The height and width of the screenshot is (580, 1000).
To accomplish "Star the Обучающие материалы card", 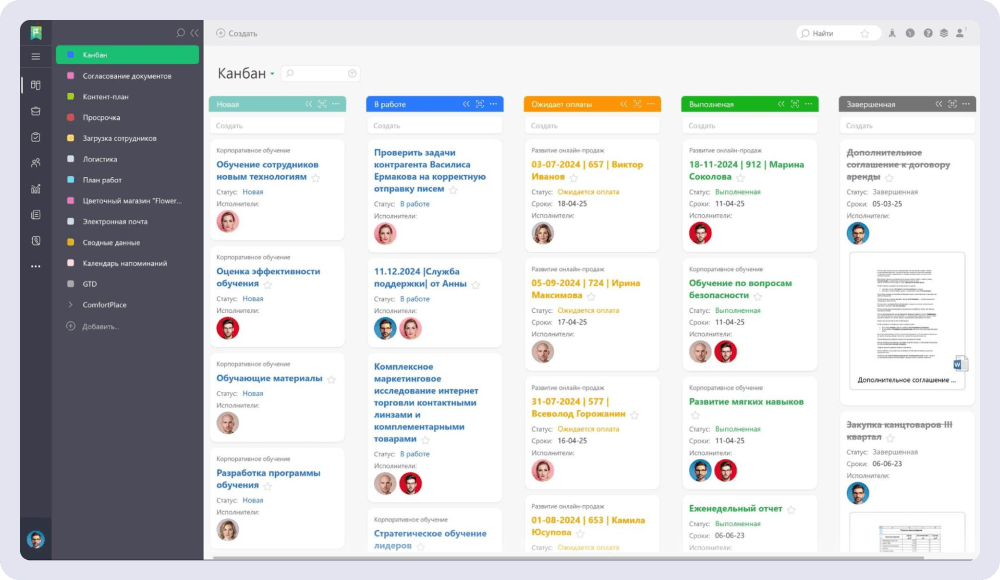I will [332, 379].
